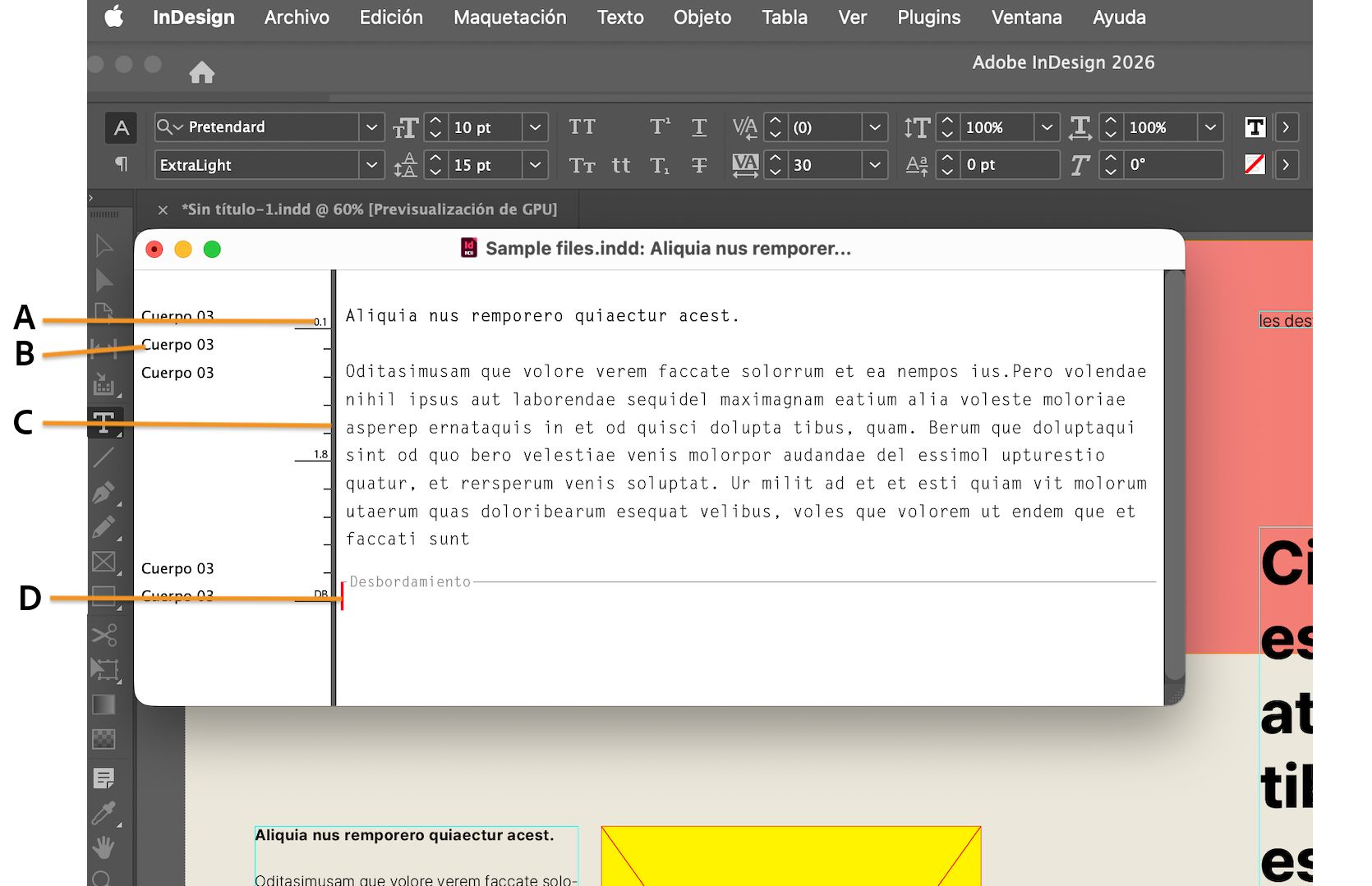Toggle lowercase tt formatting
Screen dimensions: 1372x886
click(x=621, y=165)
